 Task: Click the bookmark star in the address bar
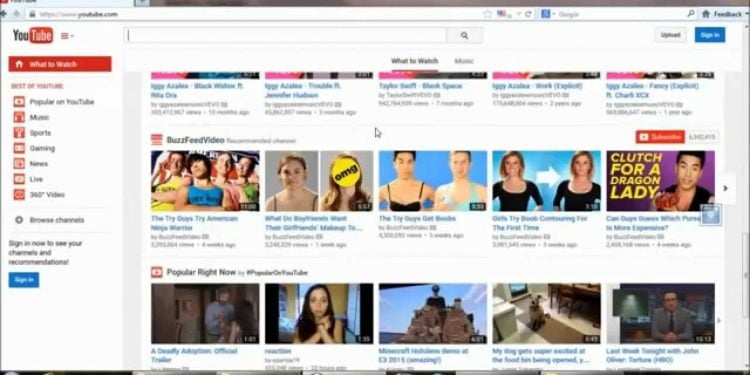(x=487, y=14)
